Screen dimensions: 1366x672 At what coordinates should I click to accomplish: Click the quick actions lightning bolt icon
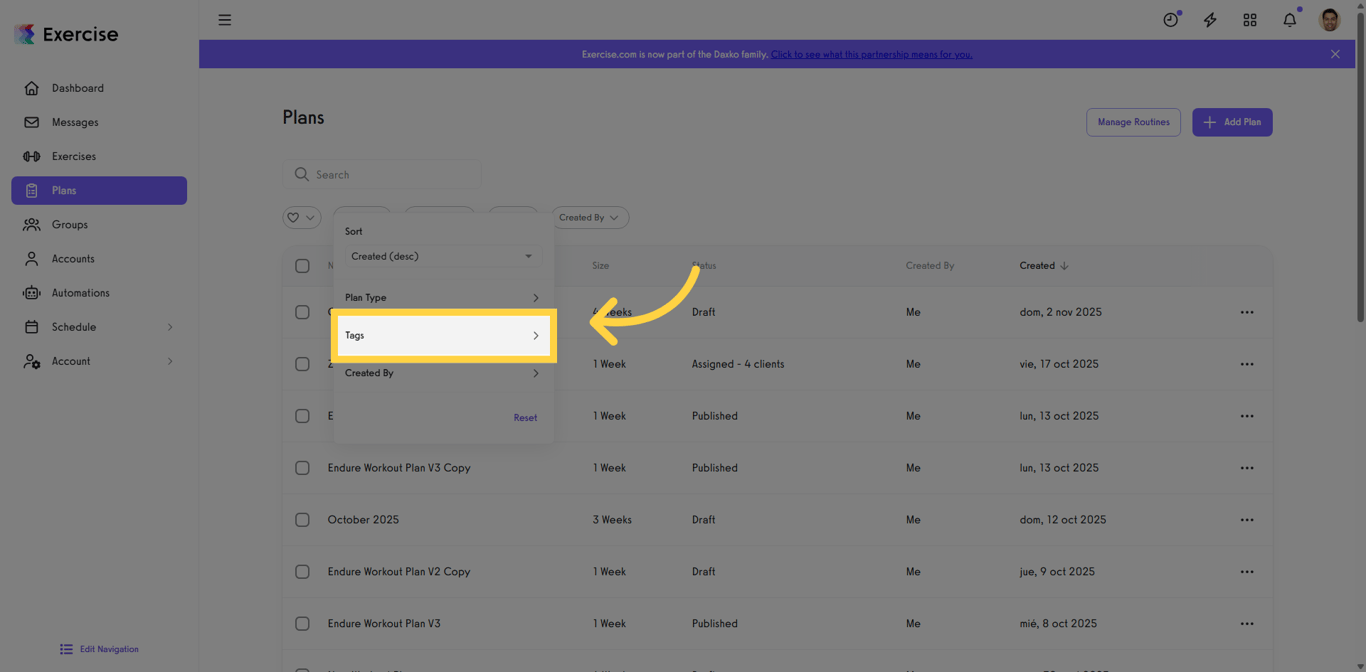[x=1210, y=19]
